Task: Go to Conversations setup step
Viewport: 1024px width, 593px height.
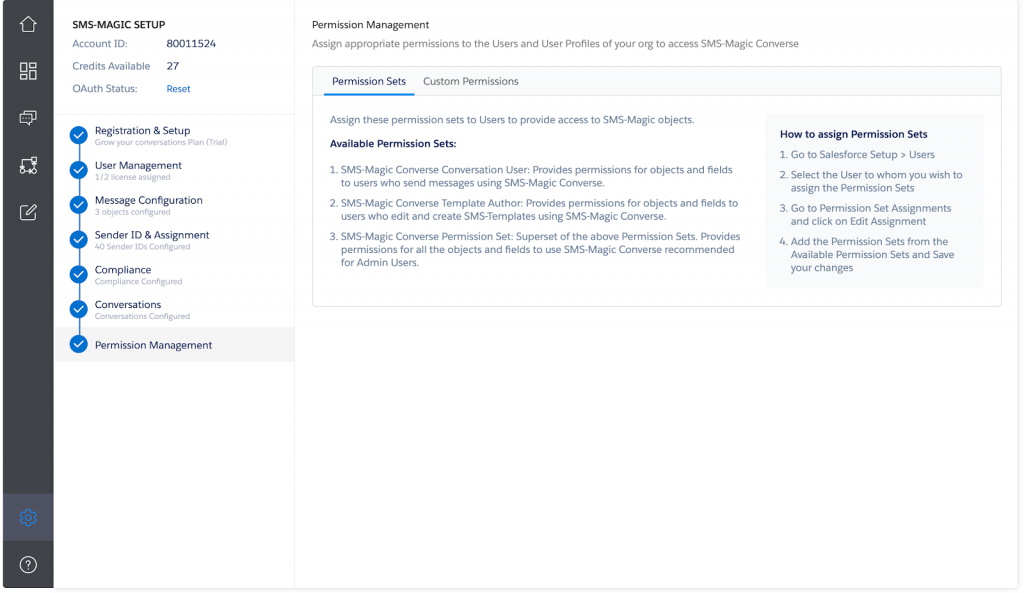Action: (128, 304)
